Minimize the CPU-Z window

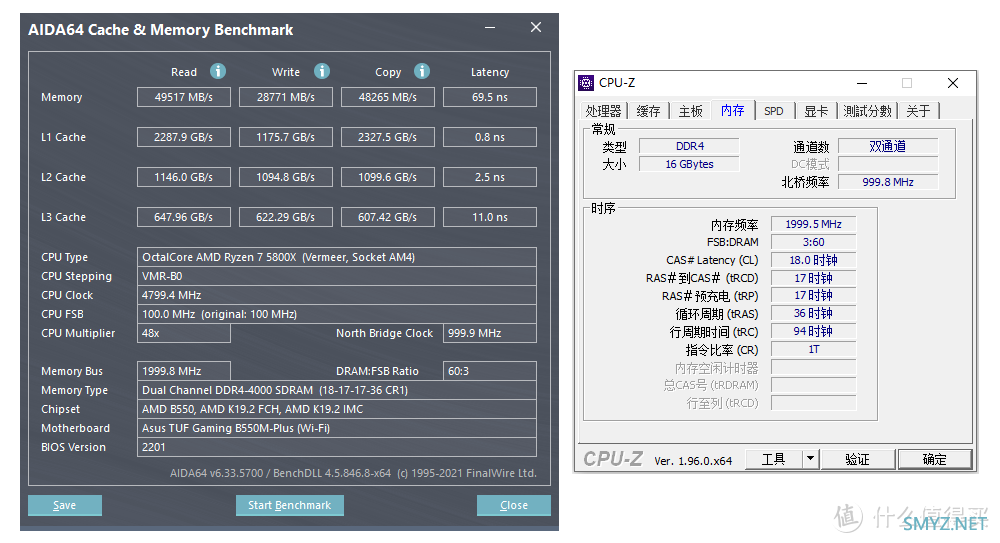click(862, 83)
